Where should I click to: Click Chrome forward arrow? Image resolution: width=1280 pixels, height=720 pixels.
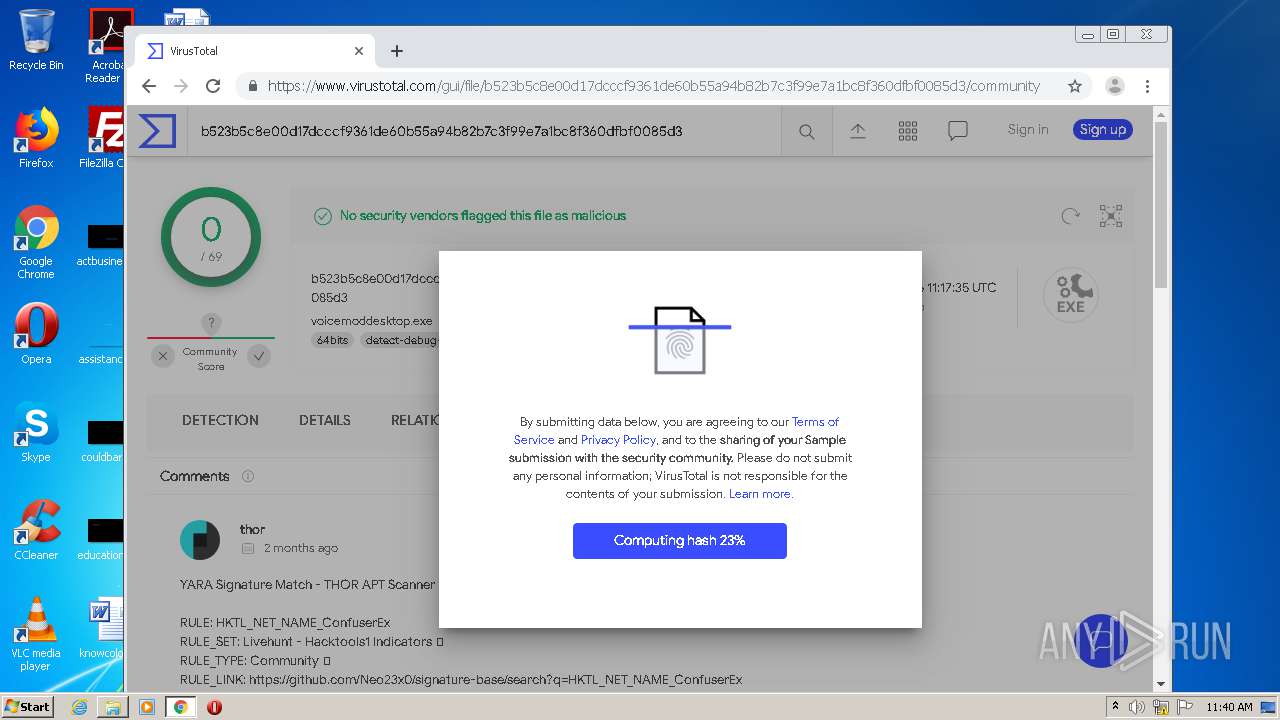pyautogui.click(x=181, y=86)
